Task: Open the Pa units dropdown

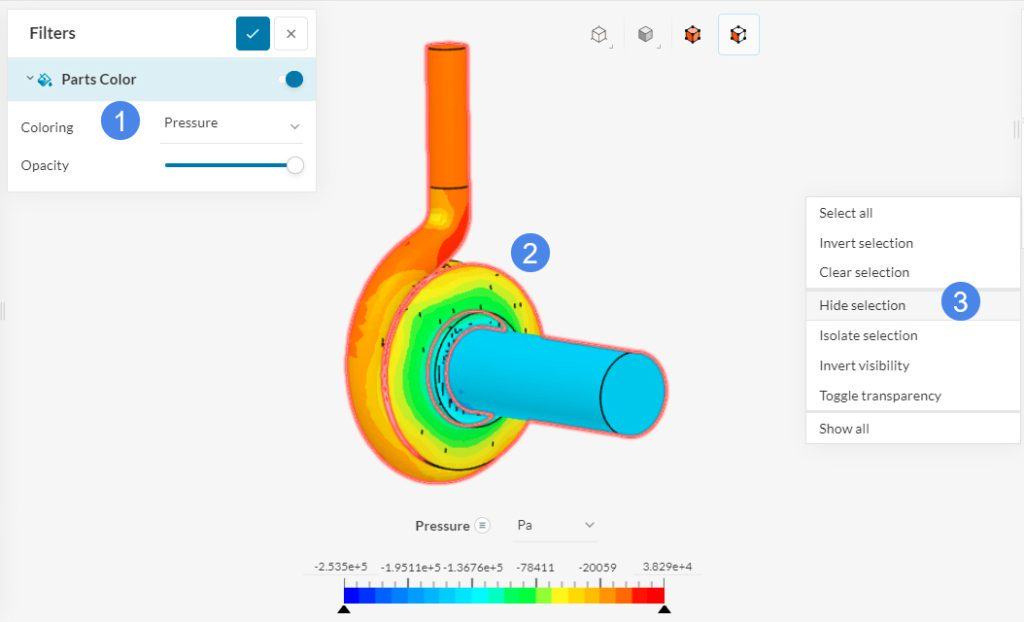Action: 556,524
